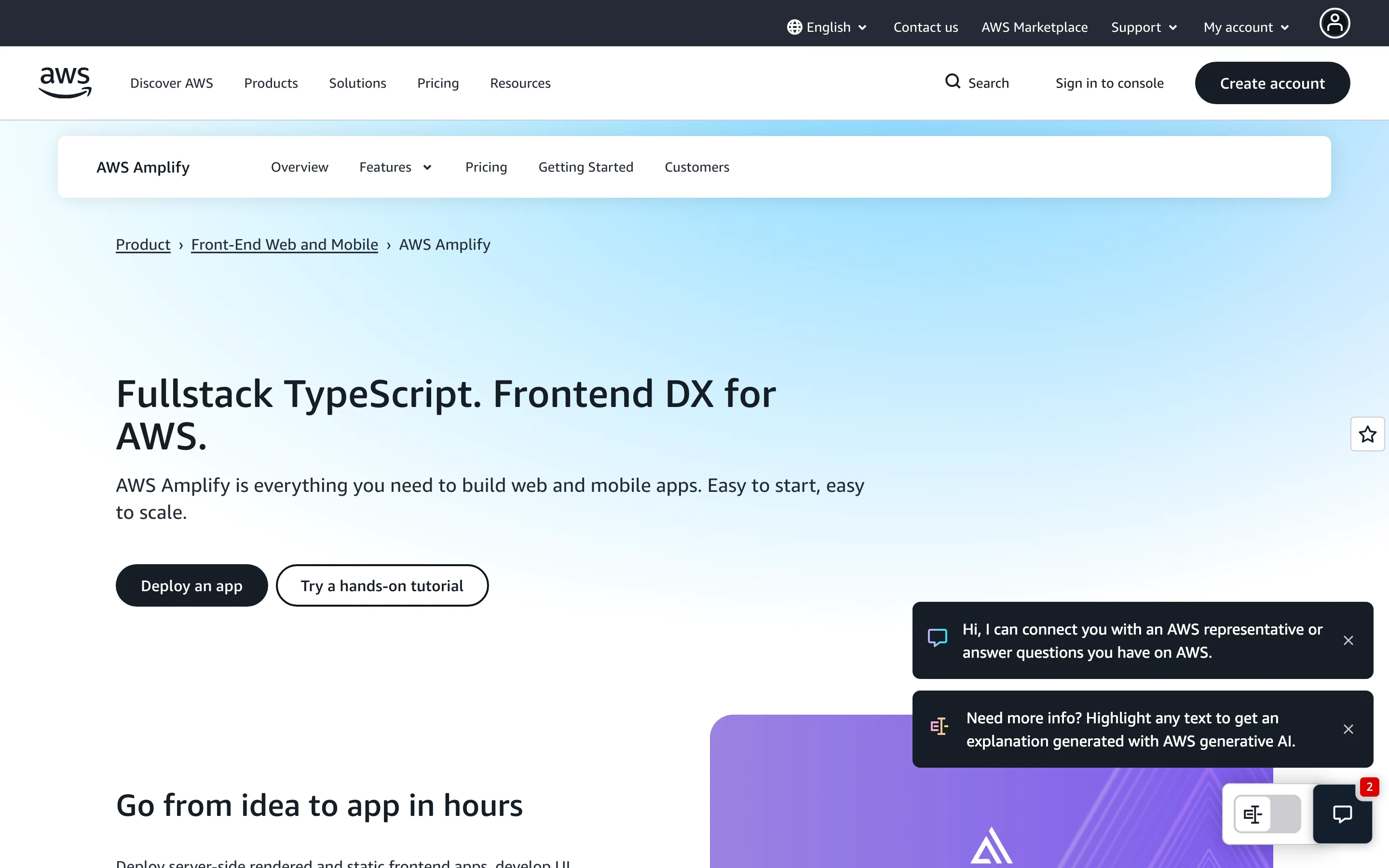Screen dimensions: 1389x868
Task: Expand the Support dropdown menu
Action: pos(1144,27)
